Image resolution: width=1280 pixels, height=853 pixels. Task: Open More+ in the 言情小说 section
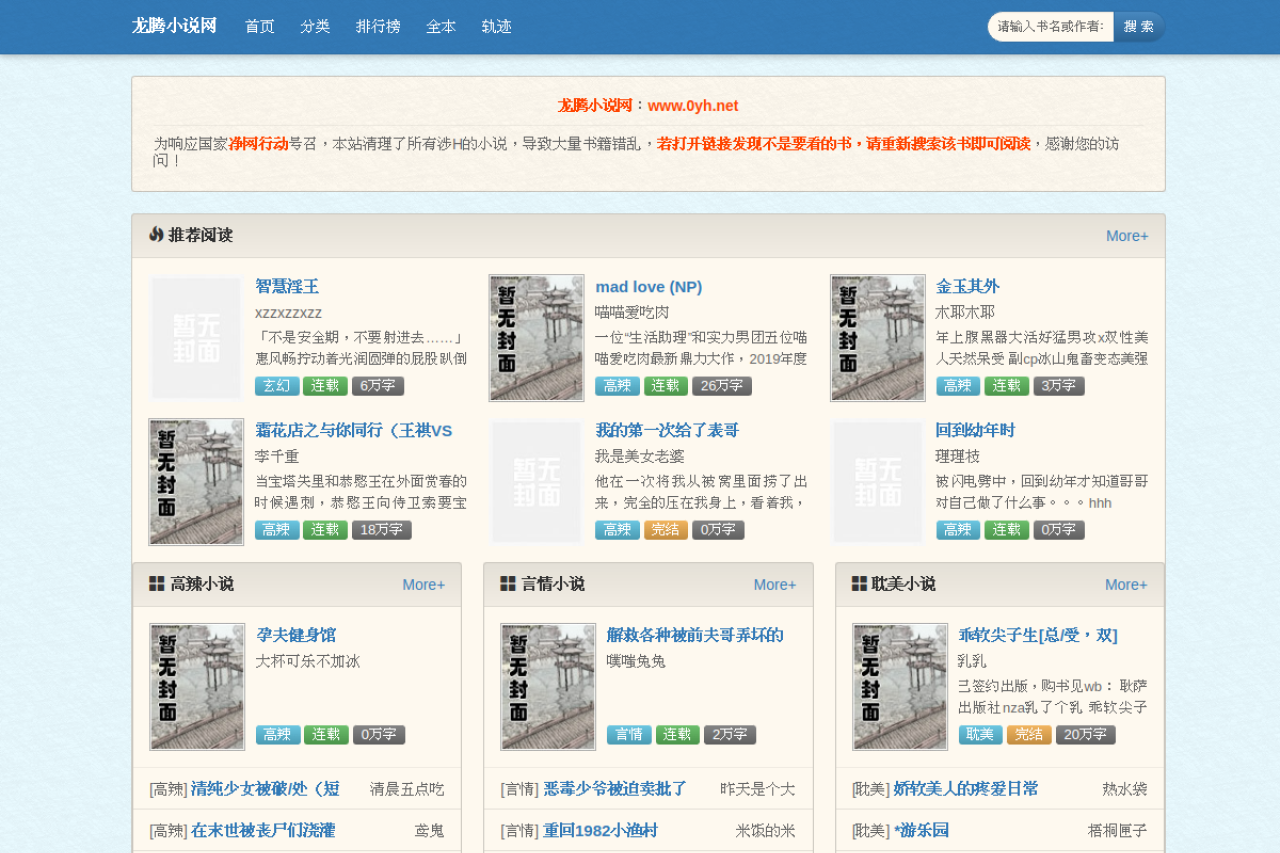(775, 585)
